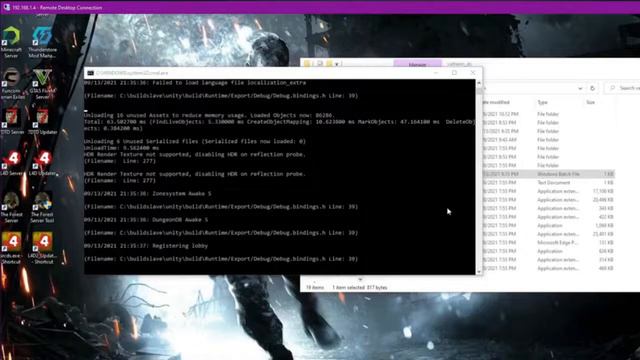The image size is (640, 360).
Task: Click the 'Failed to load language file' console line
Action: tap(195, 82)
